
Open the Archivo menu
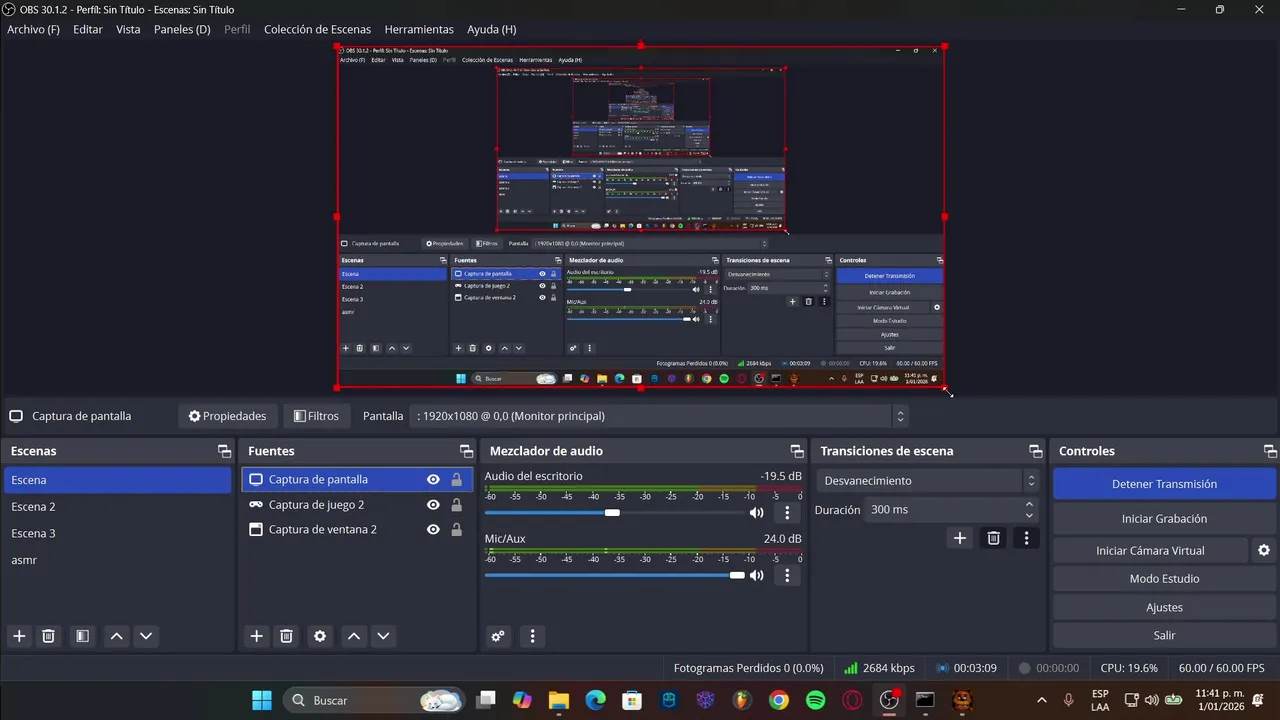(x=33, y=29)
